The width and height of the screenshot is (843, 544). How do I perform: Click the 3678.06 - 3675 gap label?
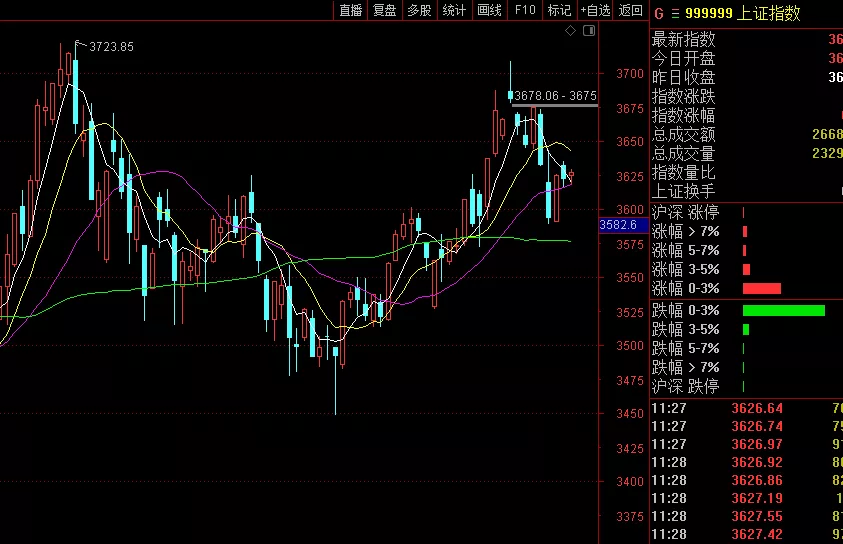555,96
